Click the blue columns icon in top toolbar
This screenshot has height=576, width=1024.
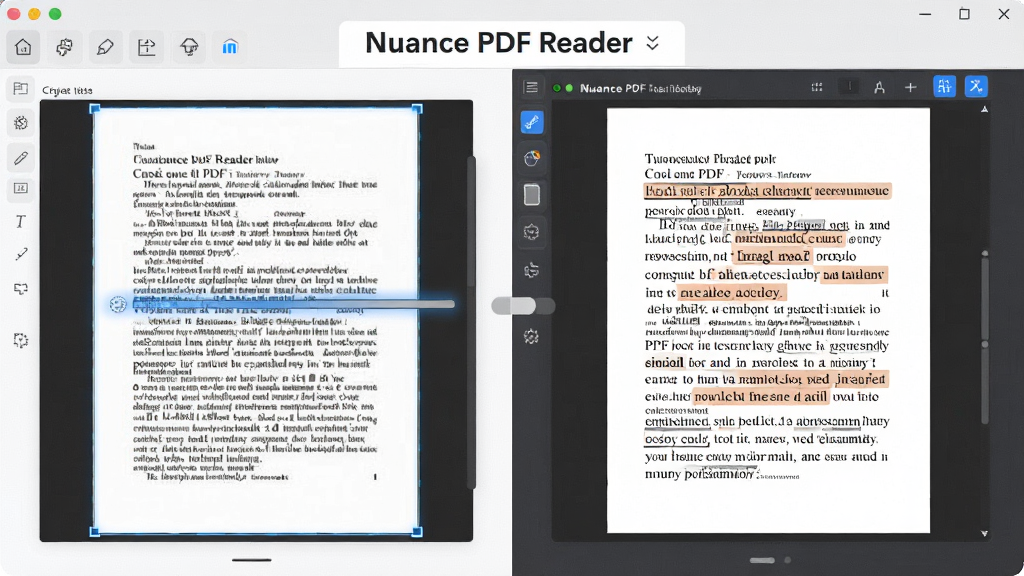point(230,47)
